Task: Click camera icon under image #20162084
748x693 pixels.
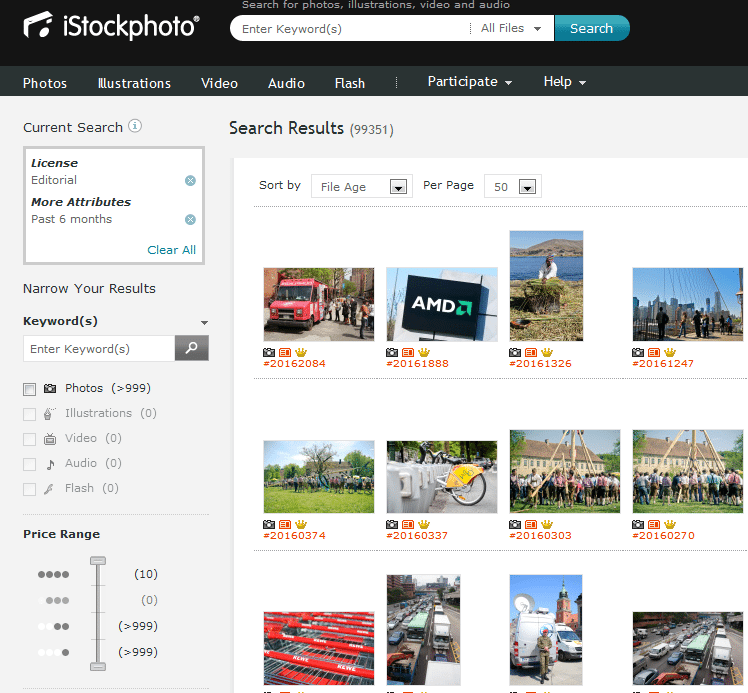Action: click(269, 352)
